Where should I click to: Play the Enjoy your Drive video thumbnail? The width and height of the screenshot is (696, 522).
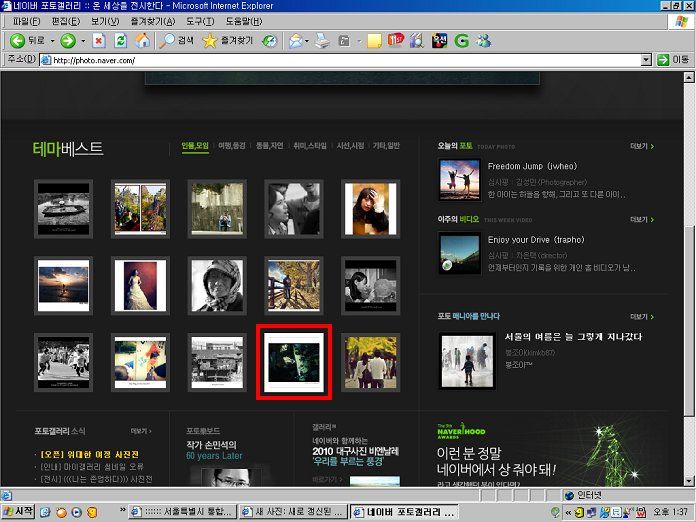(459, 254)
